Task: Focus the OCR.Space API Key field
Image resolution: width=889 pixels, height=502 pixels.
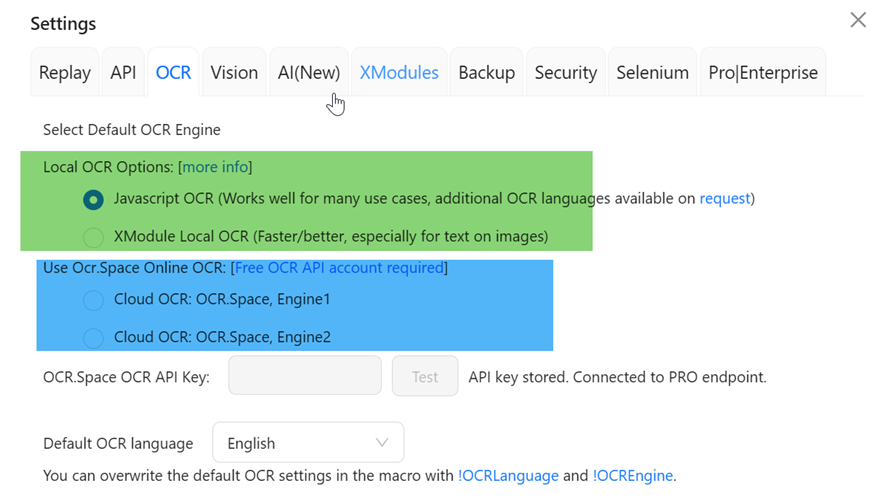Action: point(305,377)
